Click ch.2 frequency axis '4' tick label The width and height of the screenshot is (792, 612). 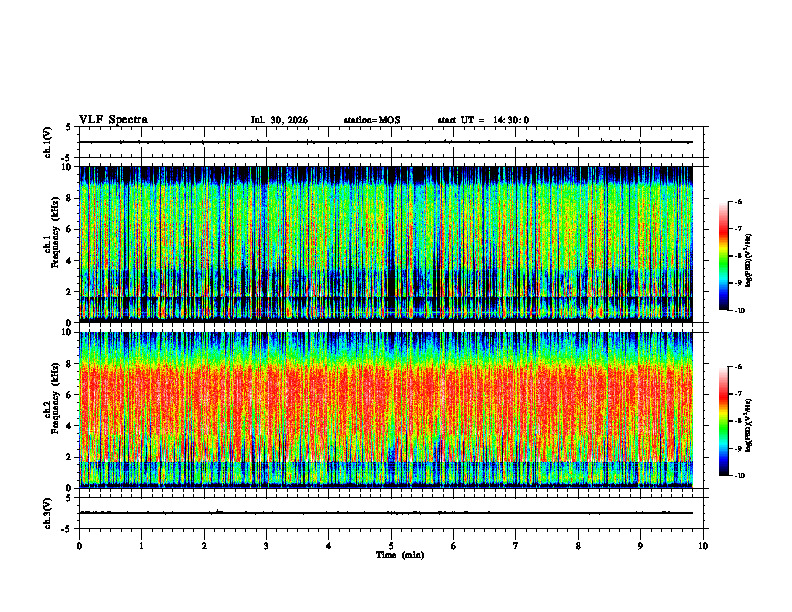tap(69, 426)
